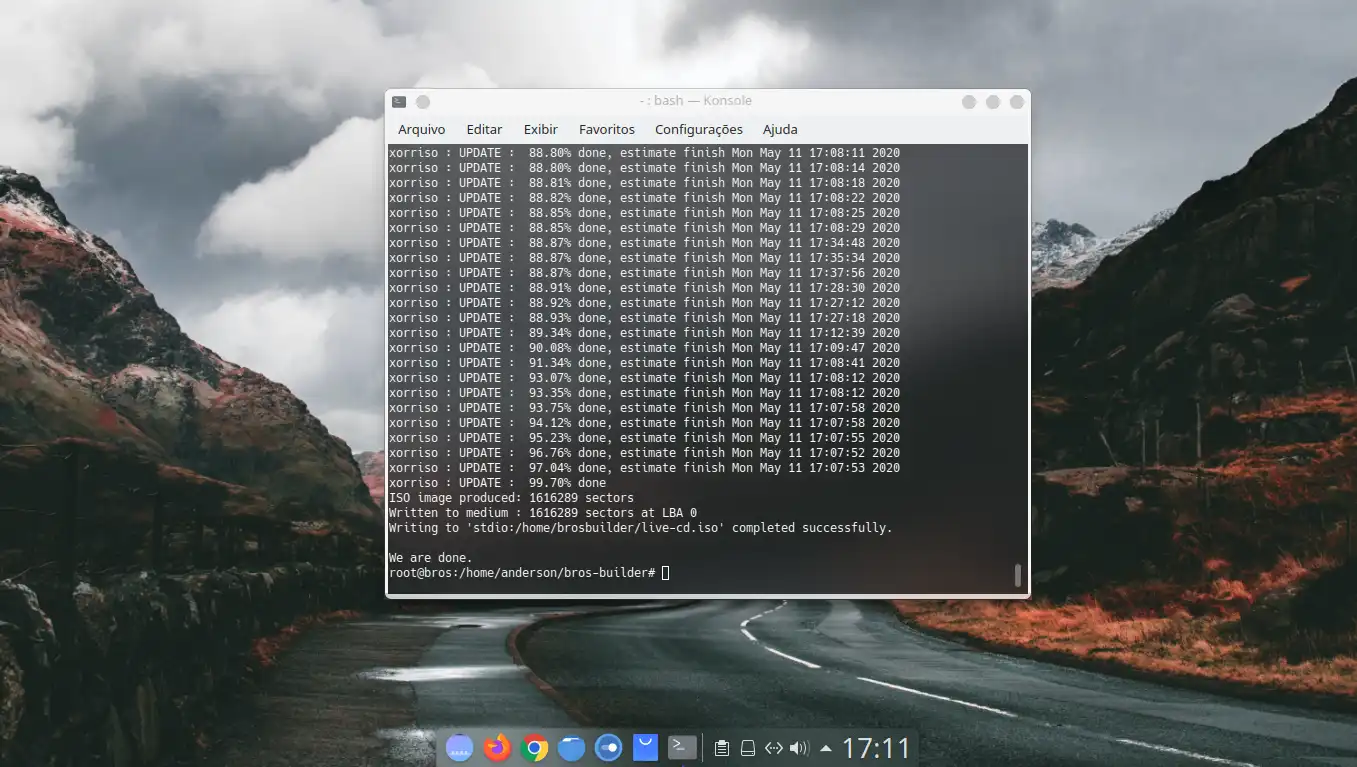Screen dimensions: 1357x767
Task: Open the Favoritos menu
Action: pos(607,129)
